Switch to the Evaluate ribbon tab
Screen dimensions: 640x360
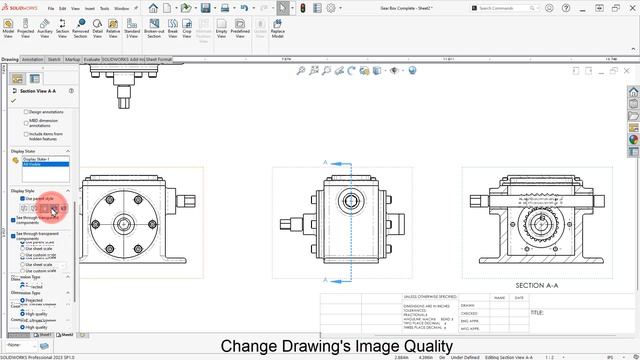[x=91, y=60]
